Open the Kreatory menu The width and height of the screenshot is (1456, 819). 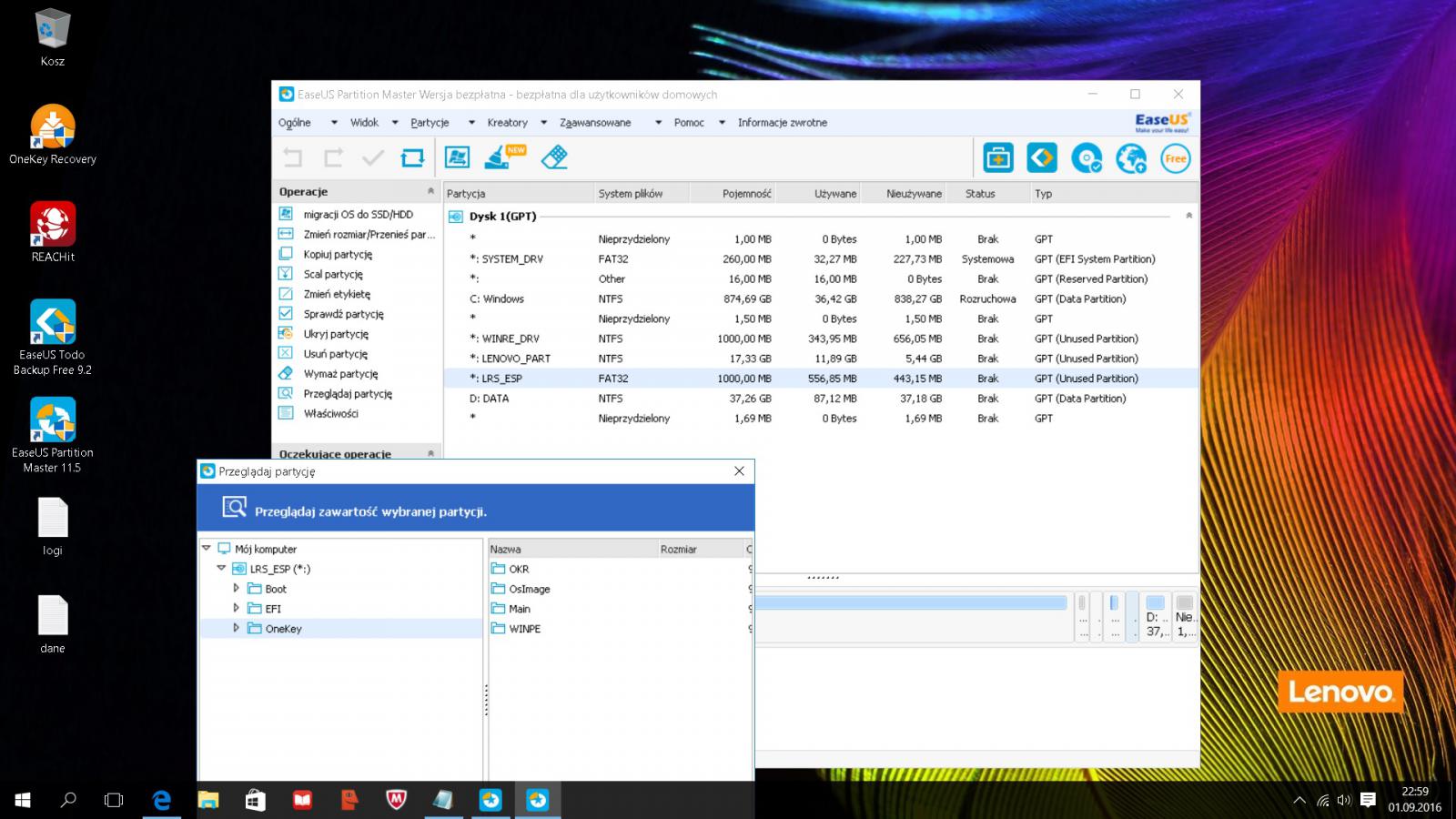pos(507,122)
